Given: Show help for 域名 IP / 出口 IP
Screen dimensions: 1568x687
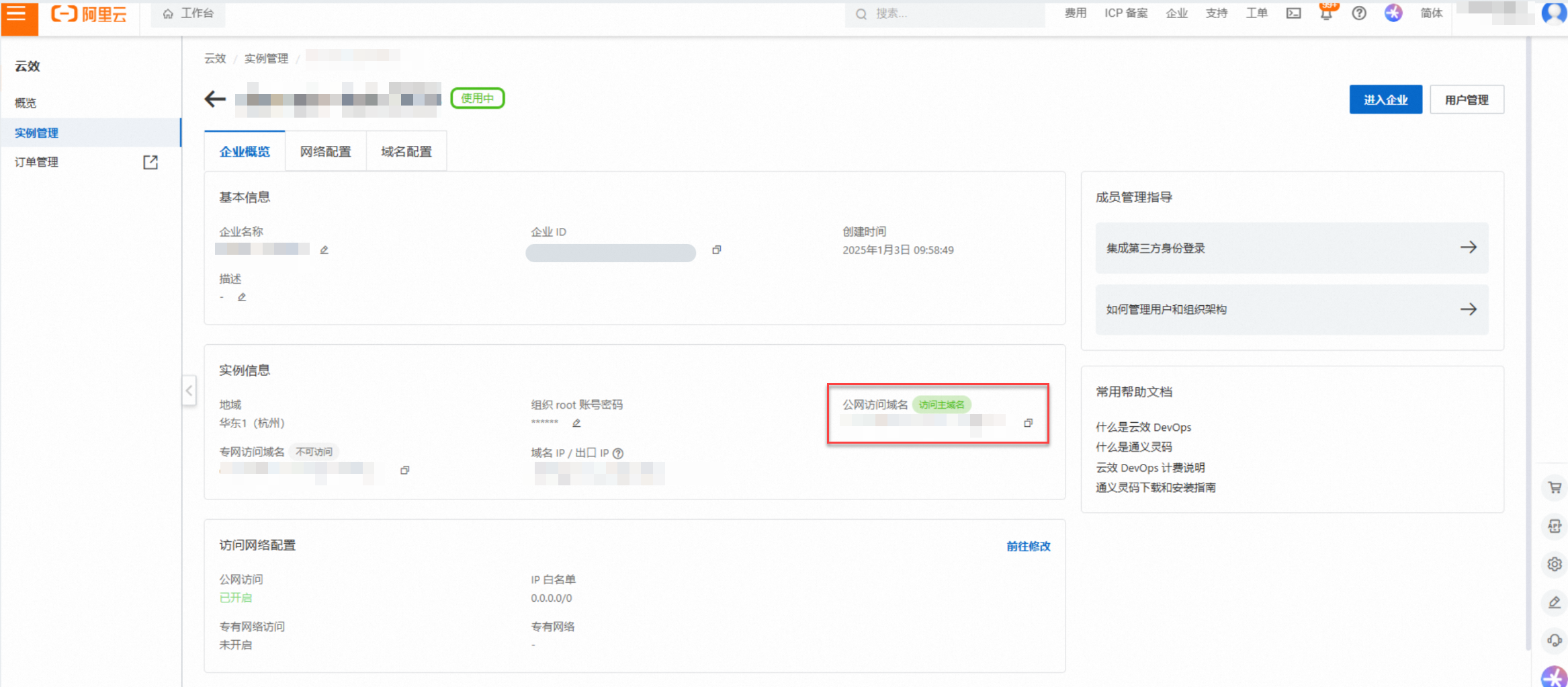Looking at the screenshot, I should pyautogui.click(x=618, y=453).
